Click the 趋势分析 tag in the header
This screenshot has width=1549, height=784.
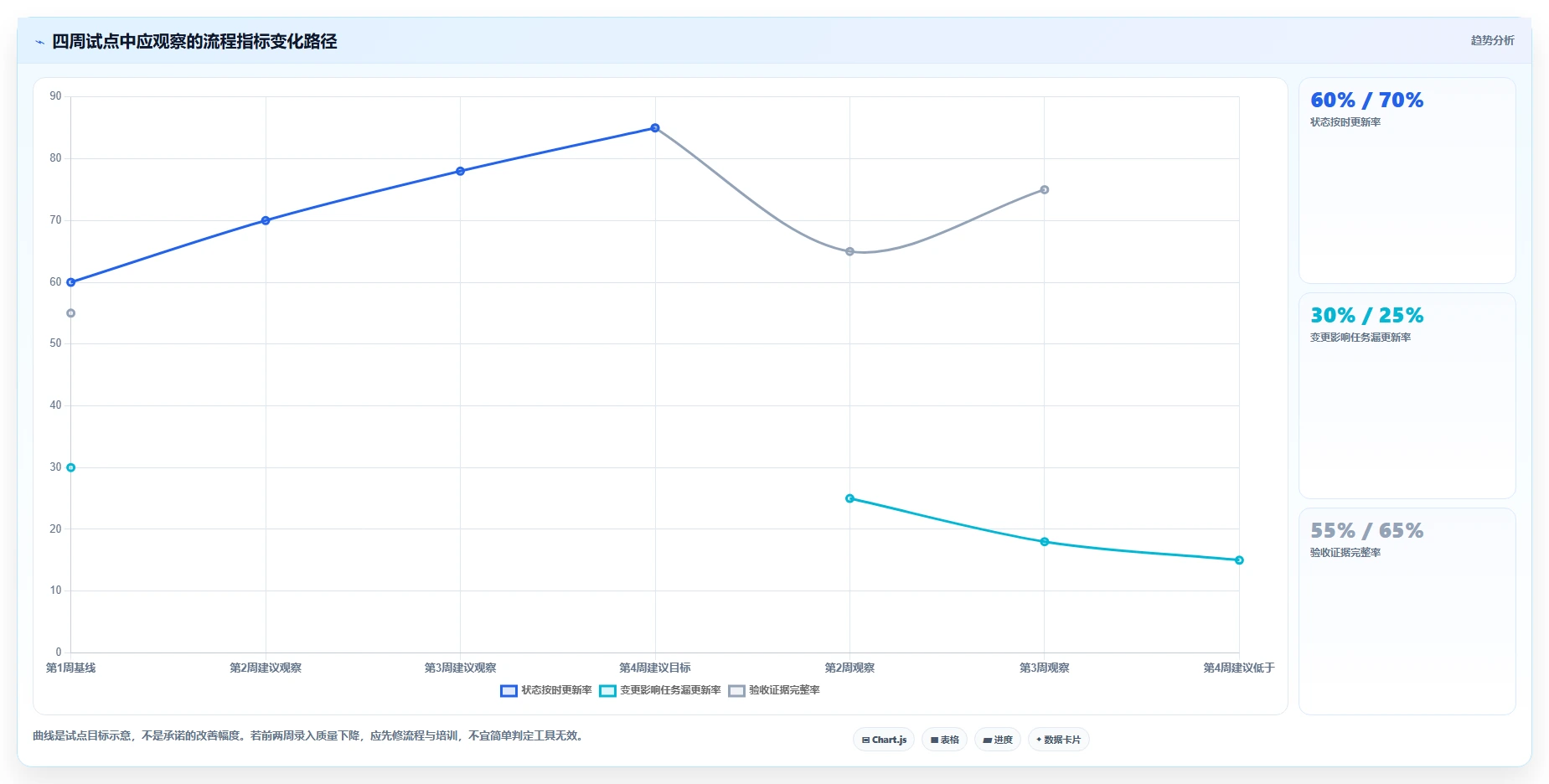[1492, 40]
